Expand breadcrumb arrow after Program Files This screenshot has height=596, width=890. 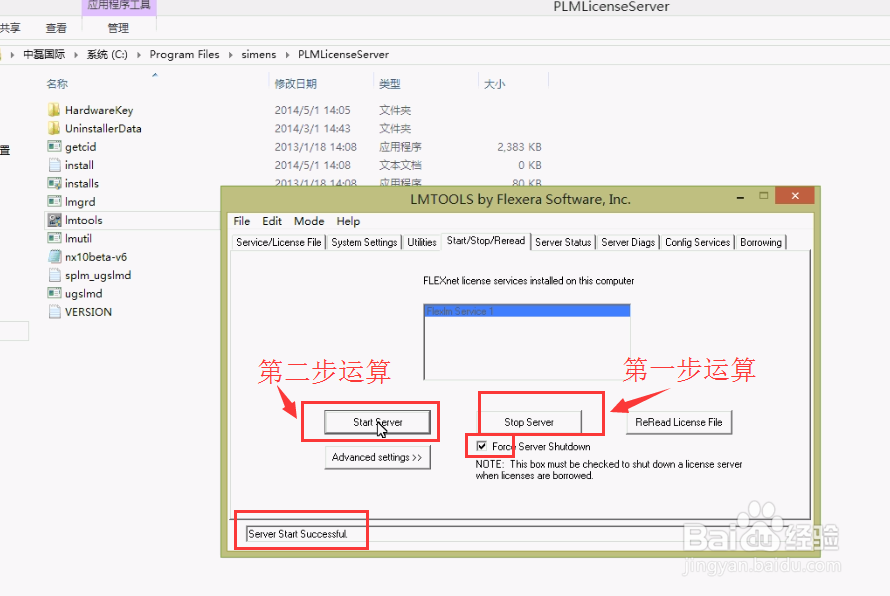(x=230, y=54)
